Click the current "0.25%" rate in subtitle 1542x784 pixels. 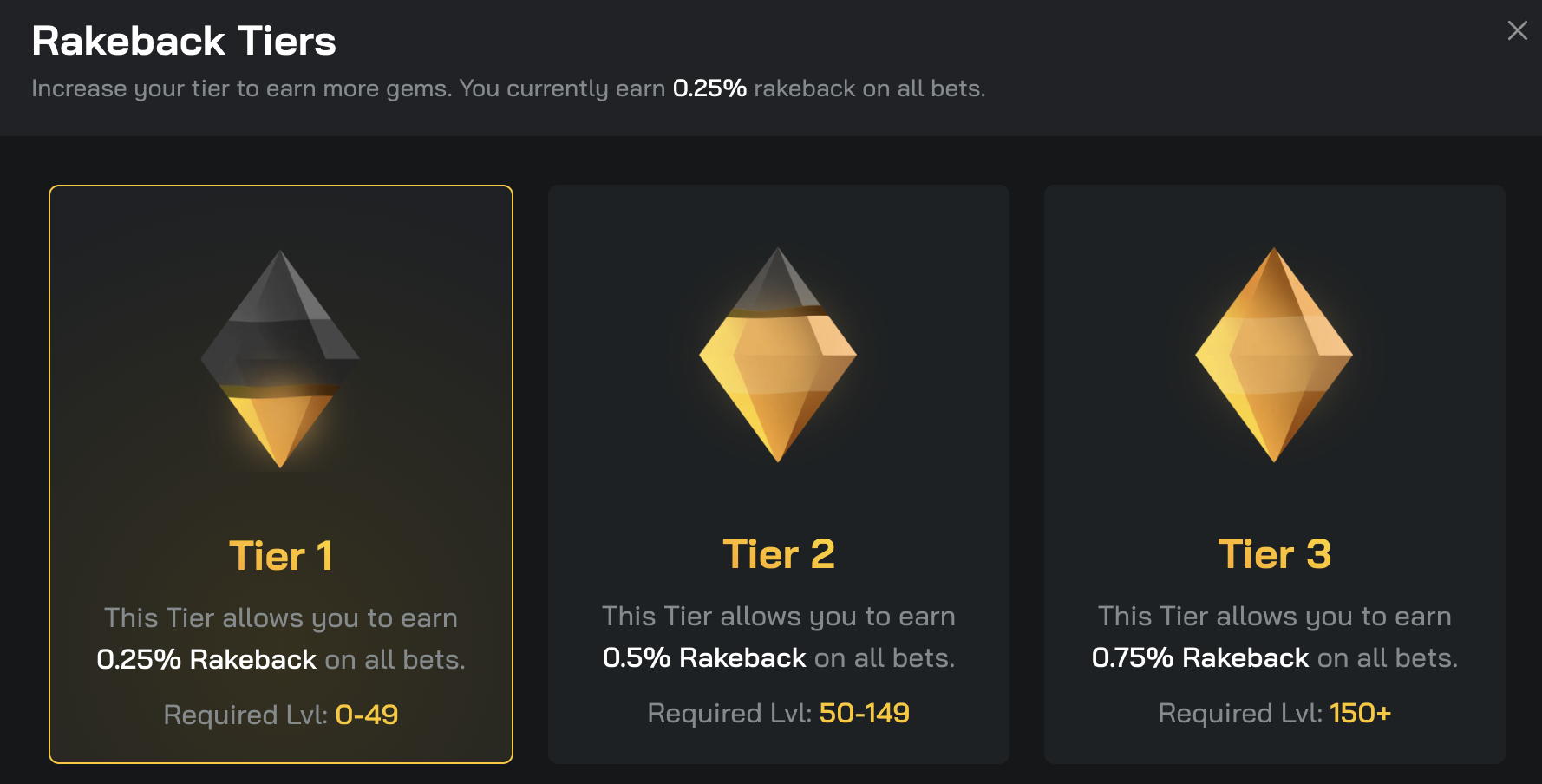[709, 88]
